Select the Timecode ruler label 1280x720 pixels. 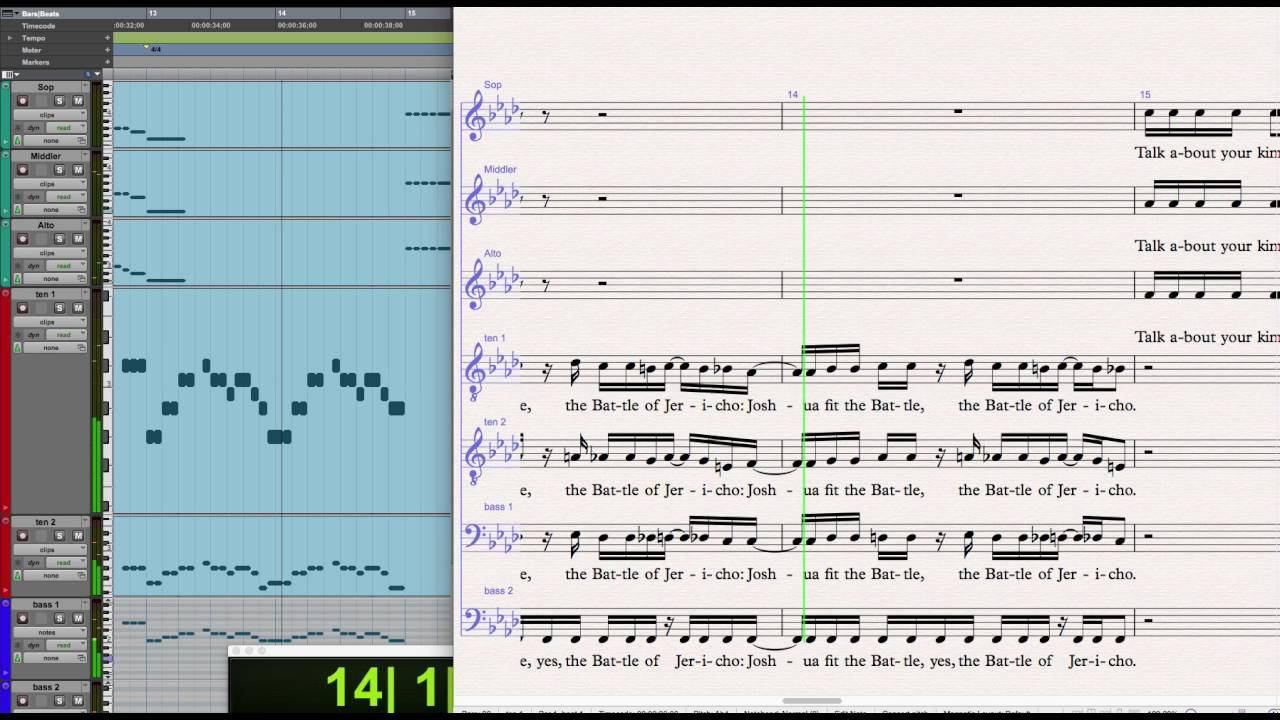coord(38,26)
